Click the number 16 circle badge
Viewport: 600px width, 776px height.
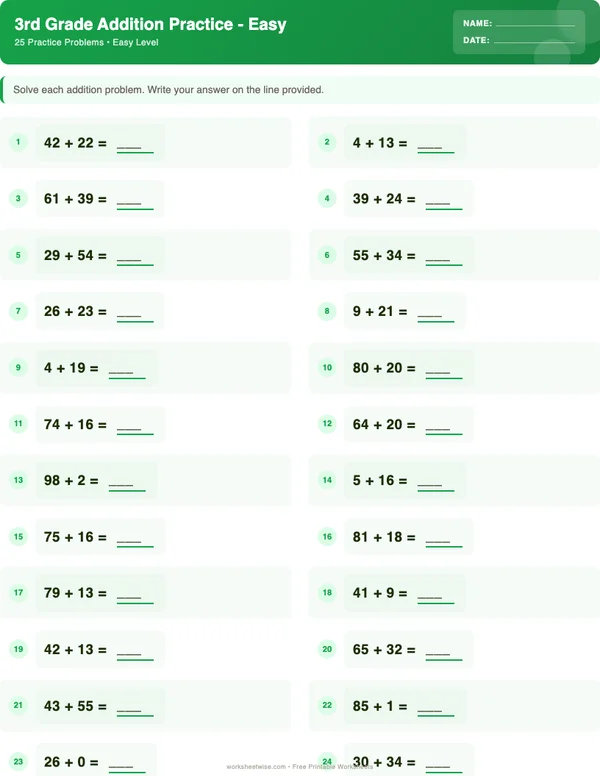[x=327, y=537]
